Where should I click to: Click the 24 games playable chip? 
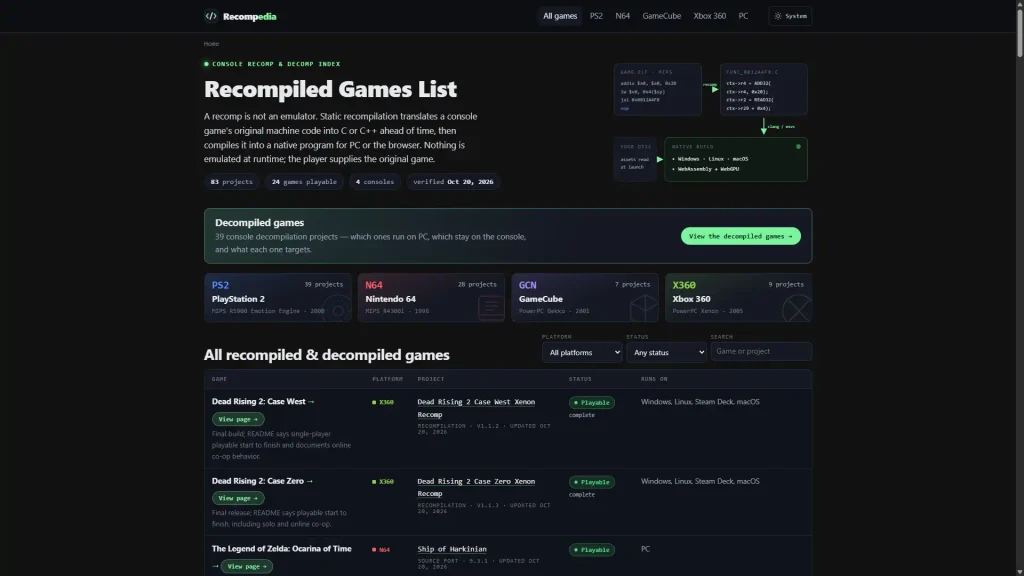tap(304, 182)
